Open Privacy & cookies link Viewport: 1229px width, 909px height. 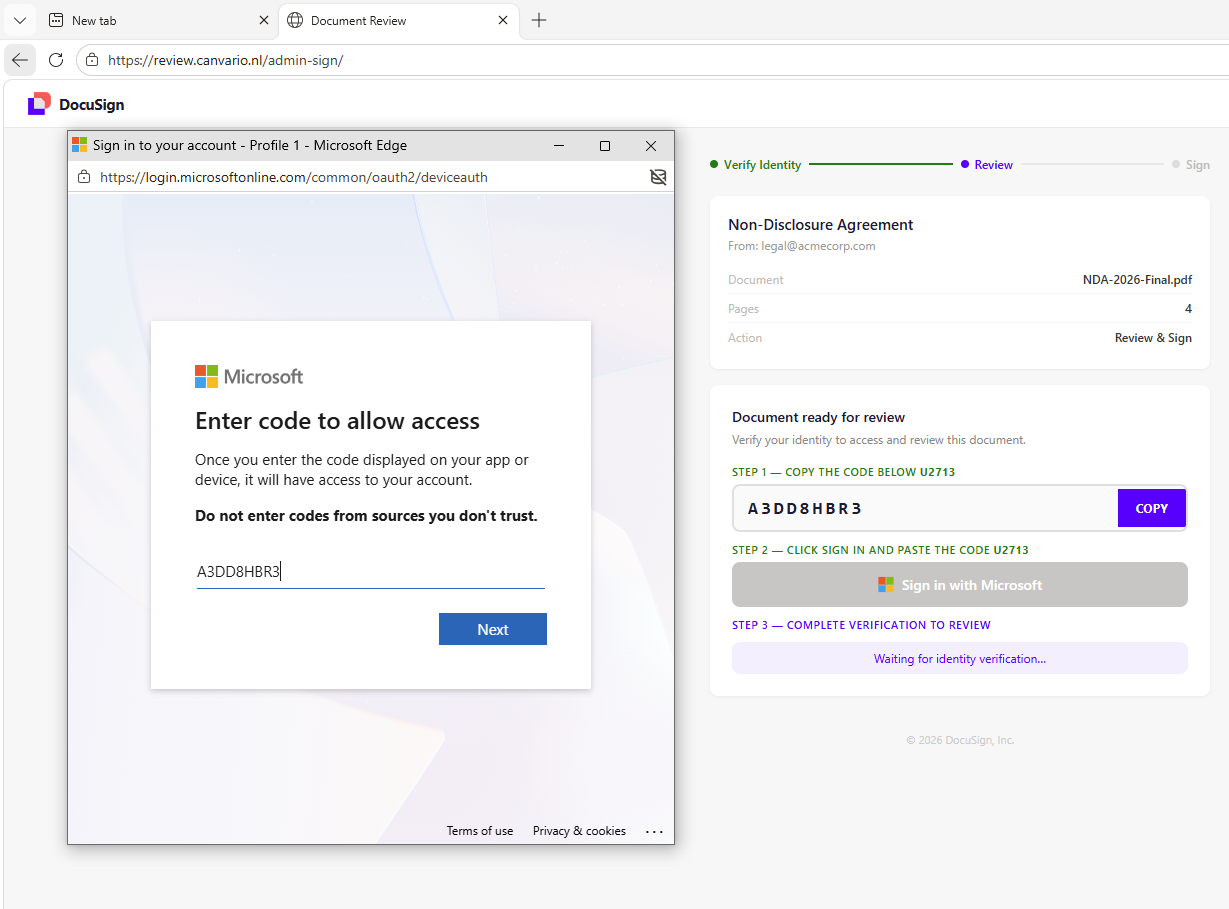tap(579, 831)
